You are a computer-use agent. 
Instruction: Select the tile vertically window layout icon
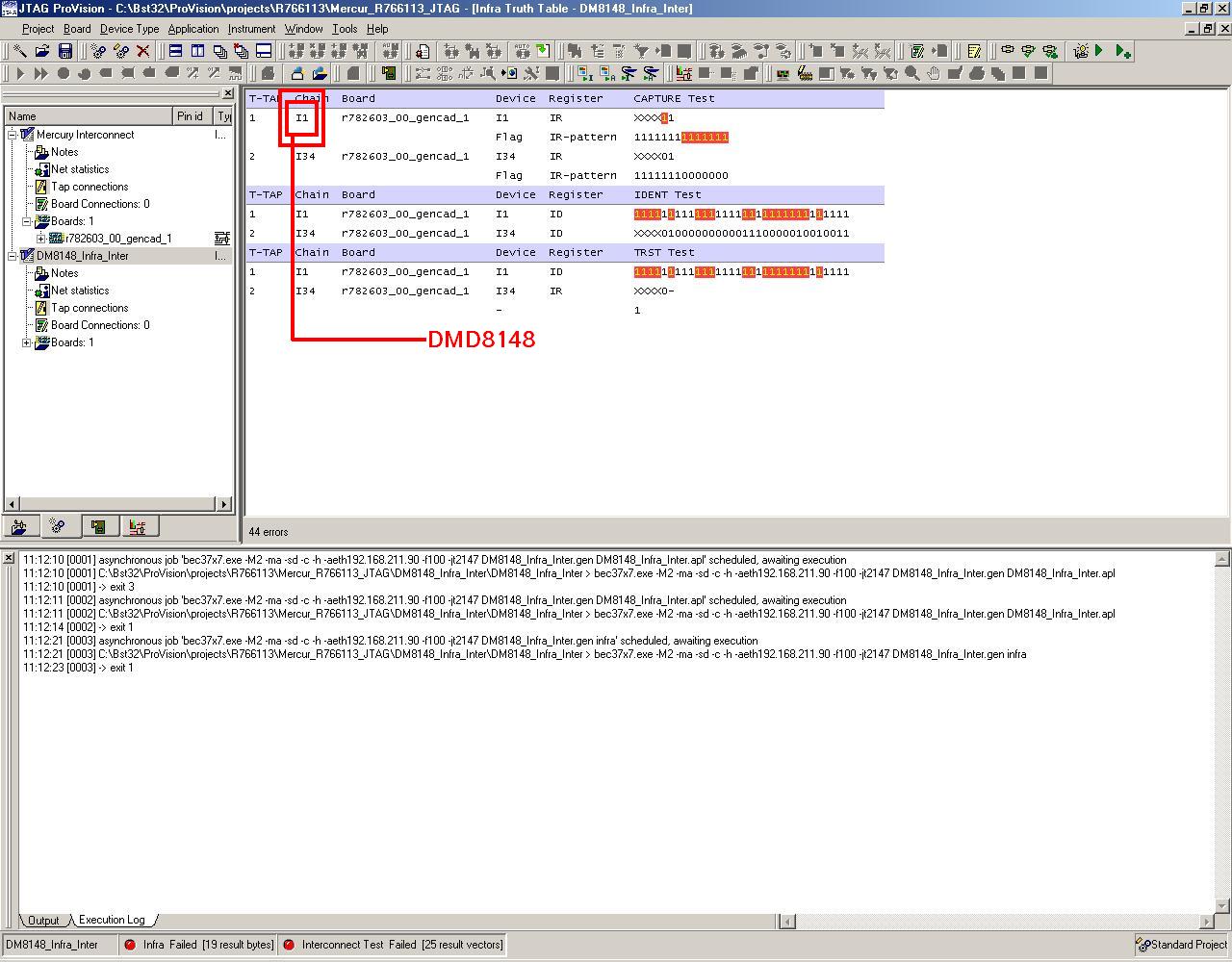(x=197, y=51)
